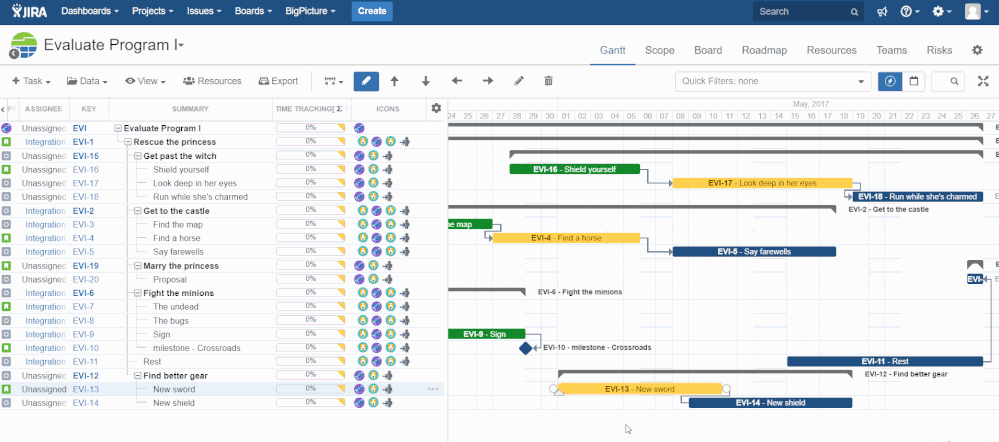Open row actions dots for New sword
This screenshot has height=442, width=999.
(433, 389)
